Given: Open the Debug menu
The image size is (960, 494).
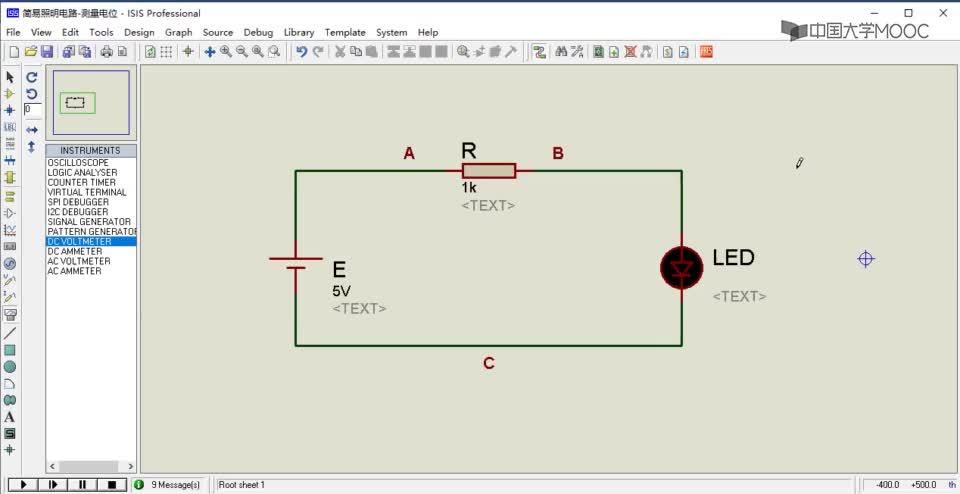Looking at the screenshot, I should 258,32.
